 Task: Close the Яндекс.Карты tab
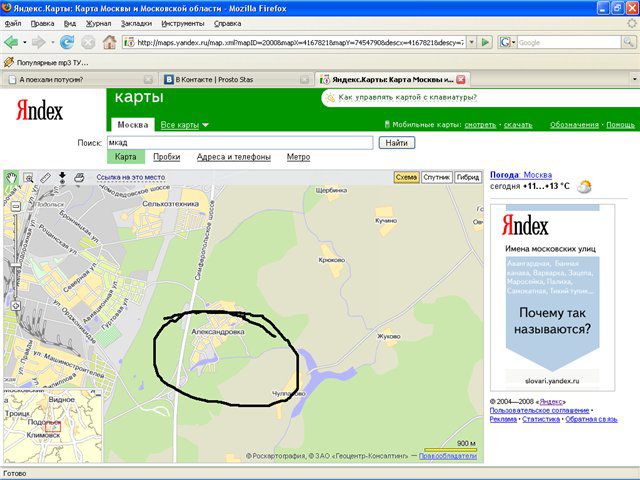(x=460, y=80)
